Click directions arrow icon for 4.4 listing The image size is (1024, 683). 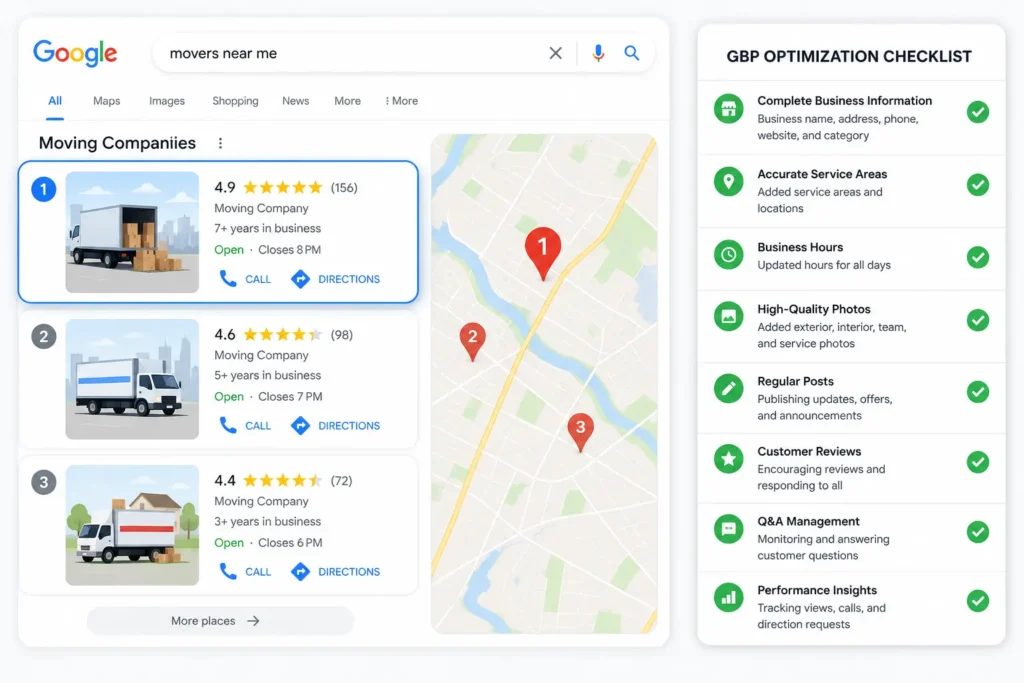pos(300,571)
